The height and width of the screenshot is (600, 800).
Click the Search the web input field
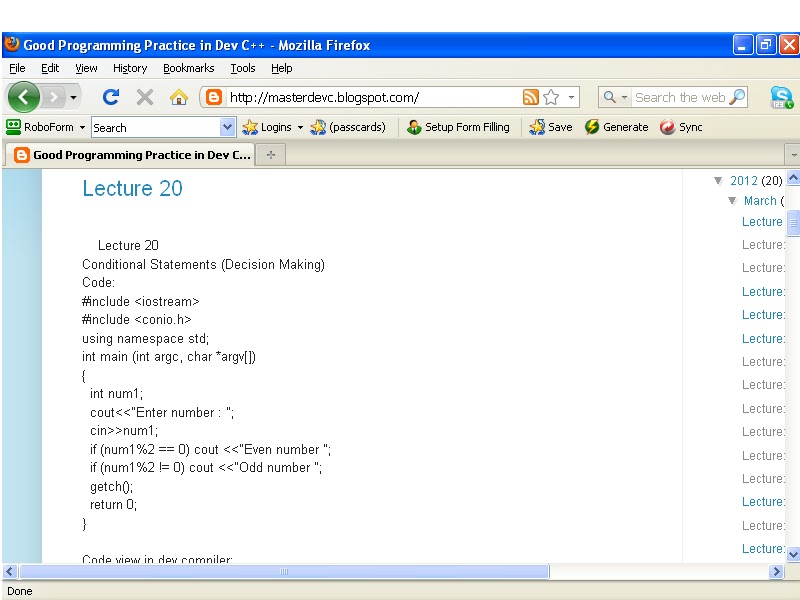click(680, 97)
